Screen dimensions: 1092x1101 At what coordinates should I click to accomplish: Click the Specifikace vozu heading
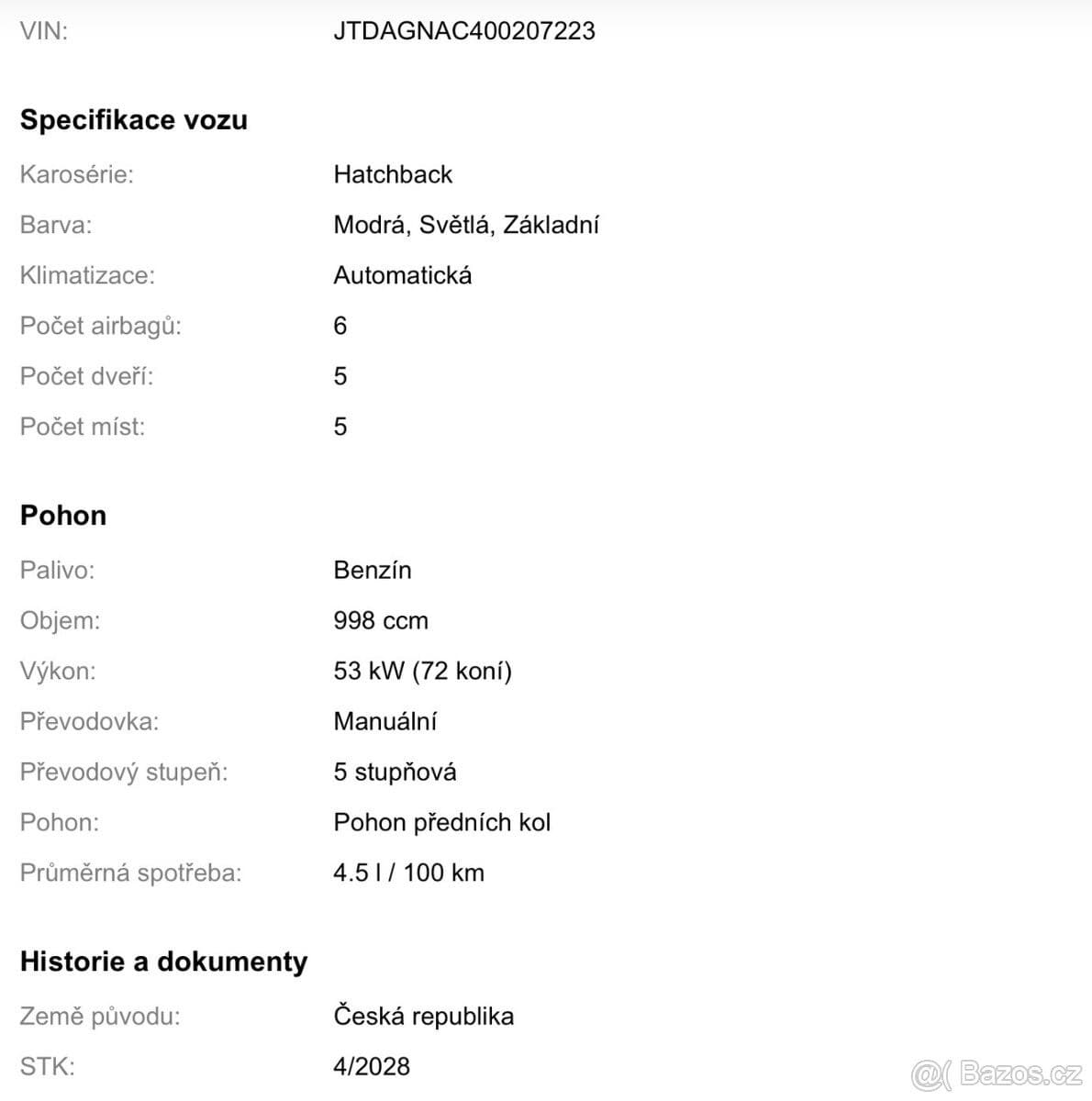point(134,120)
